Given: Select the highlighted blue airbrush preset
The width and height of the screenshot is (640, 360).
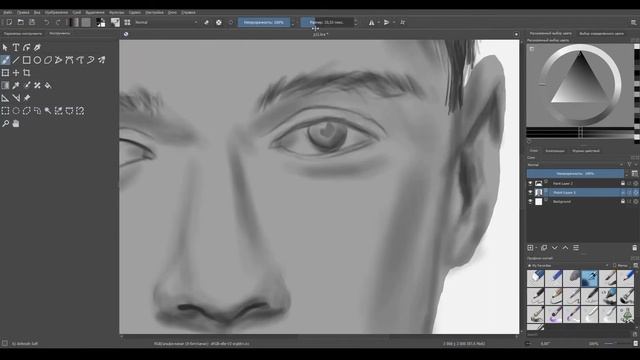Looking at the screenshot, I should pos(589,278).
